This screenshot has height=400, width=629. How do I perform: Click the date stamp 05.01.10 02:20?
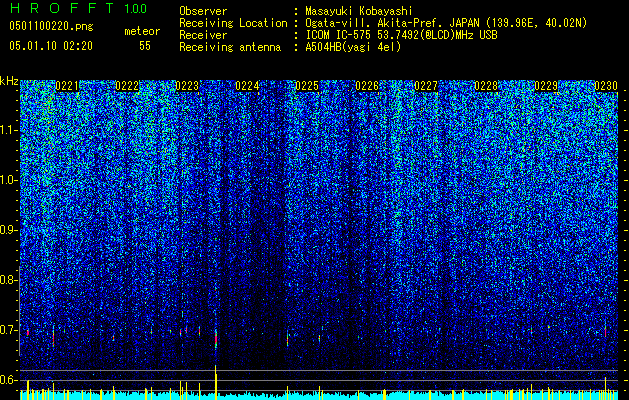coord(51,46)
